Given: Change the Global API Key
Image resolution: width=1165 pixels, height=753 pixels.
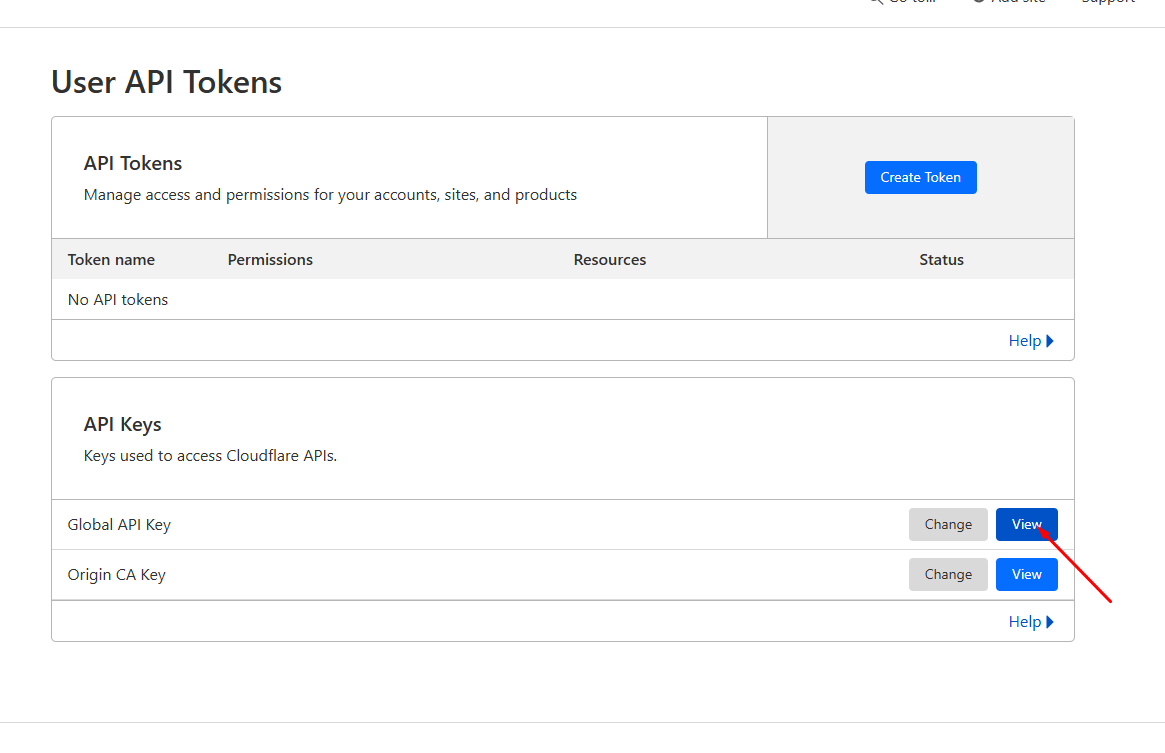Looking at the screenshot, I should click(x=948, y=525).
